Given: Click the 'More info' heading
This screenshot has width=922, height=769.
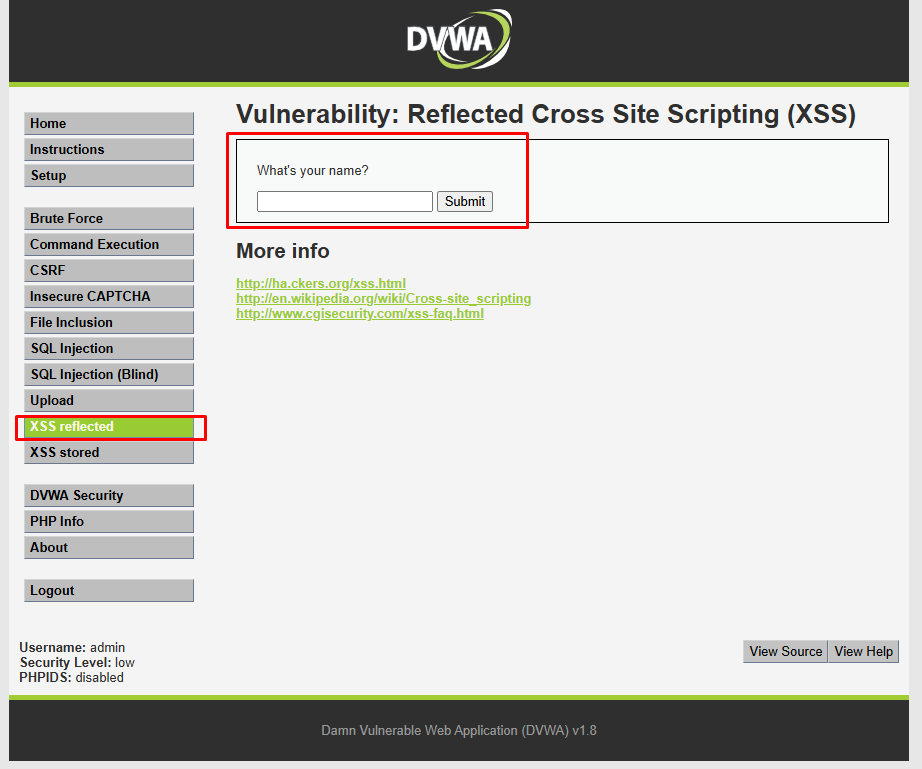Looking at the screenshot, I should tap(283, 251).
